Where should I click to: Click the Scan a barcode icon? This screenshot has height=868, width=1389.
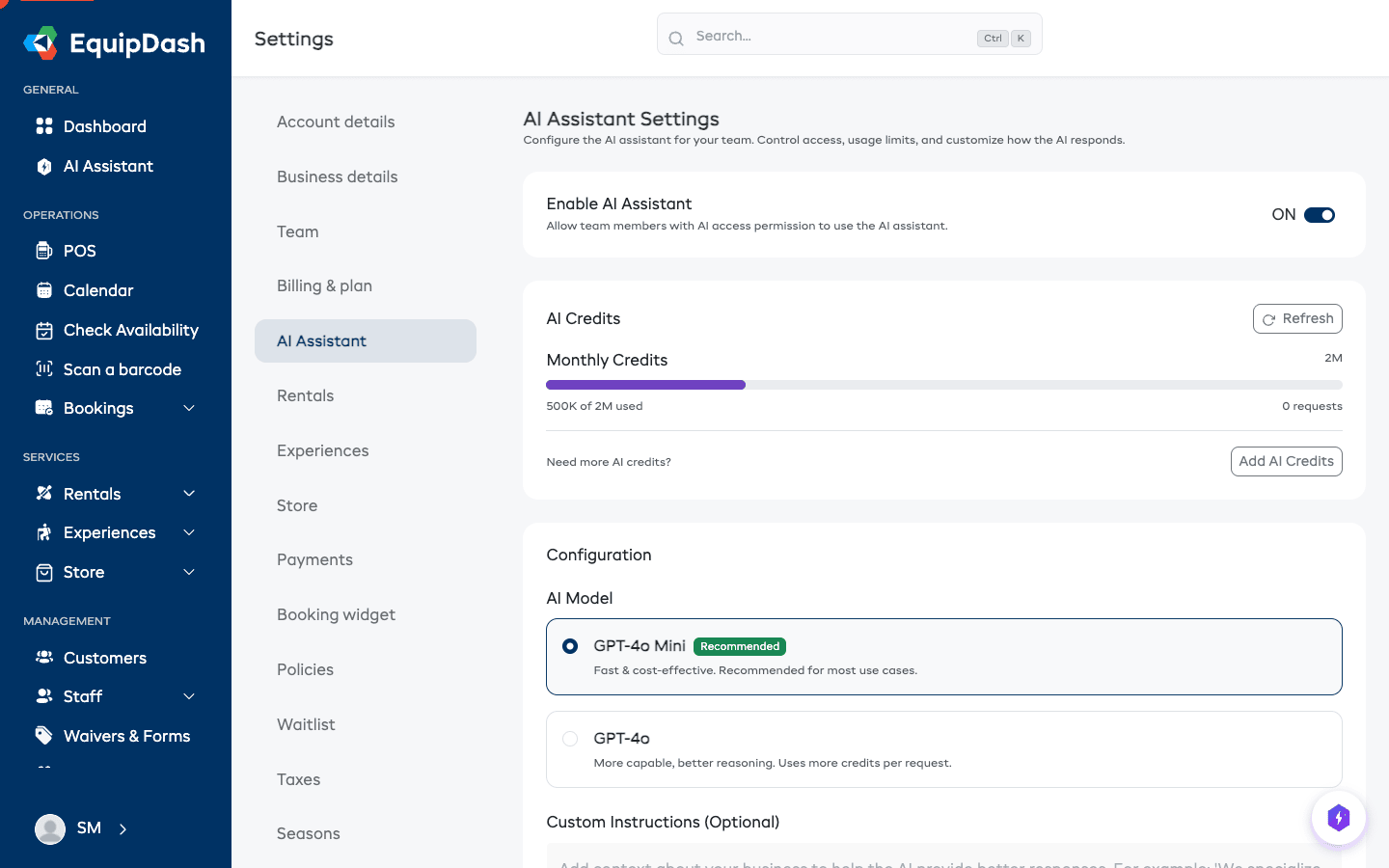pyautogui.click(x=44, y=369)
